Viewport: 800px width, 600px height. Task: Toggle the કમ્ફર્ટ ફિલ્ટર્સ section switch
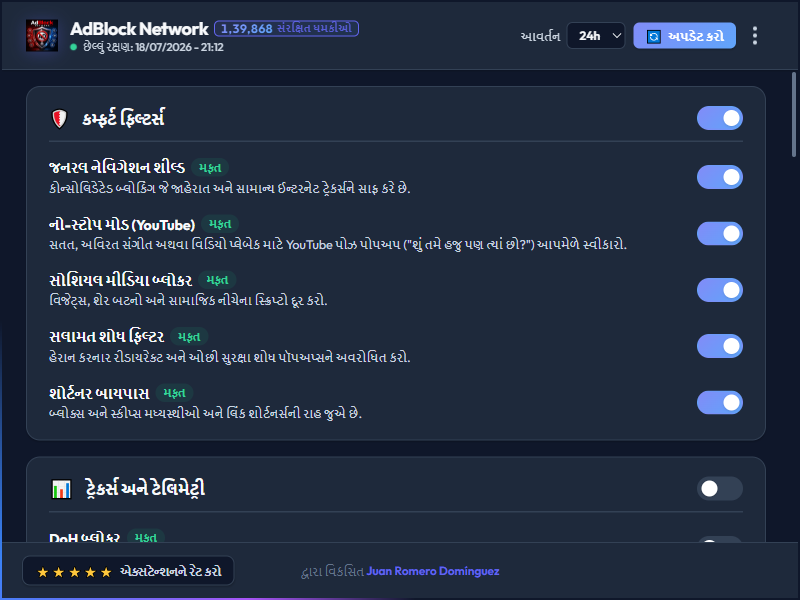(x=719, y=118)
